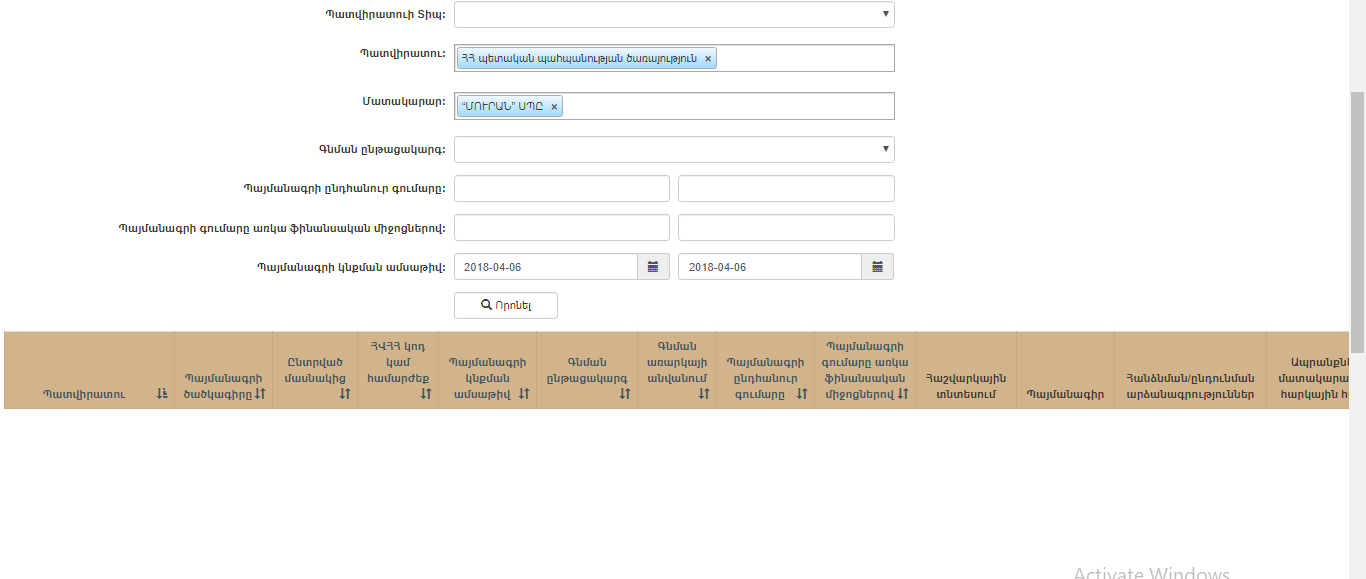Viewport: 1366px width, 579px height.
Task: Sort by Պայմանագրի ծածկագիրը column icon
Action: coord(260,394)
